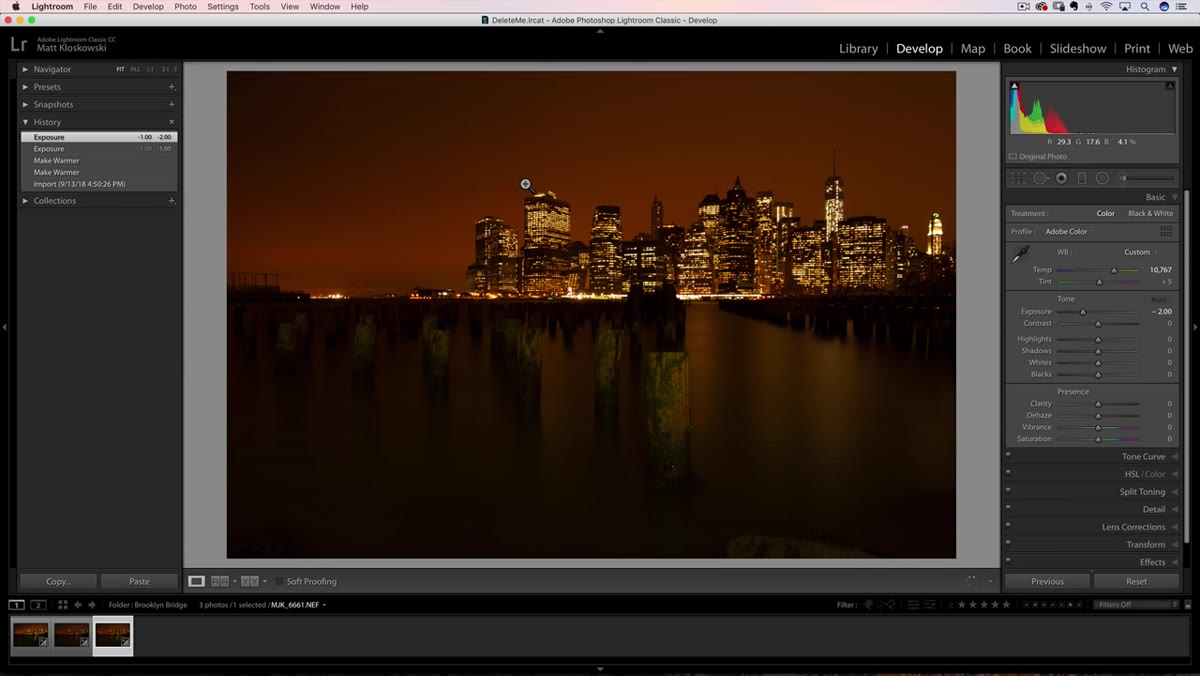This screenshot has height=676, width=1200.
Task: Switch to the Slideshow module
Action: pyautogui.click(x=1078, y=48)
